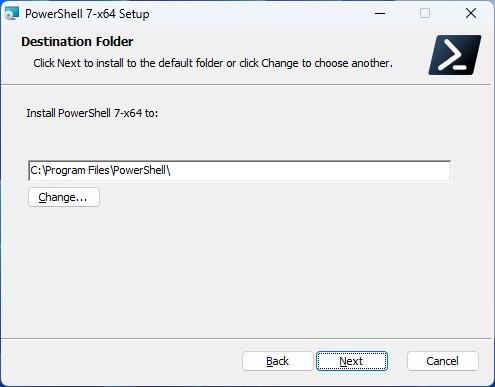
Task: Cancel the PowerShell installation
Action: [x=443, y=361]
